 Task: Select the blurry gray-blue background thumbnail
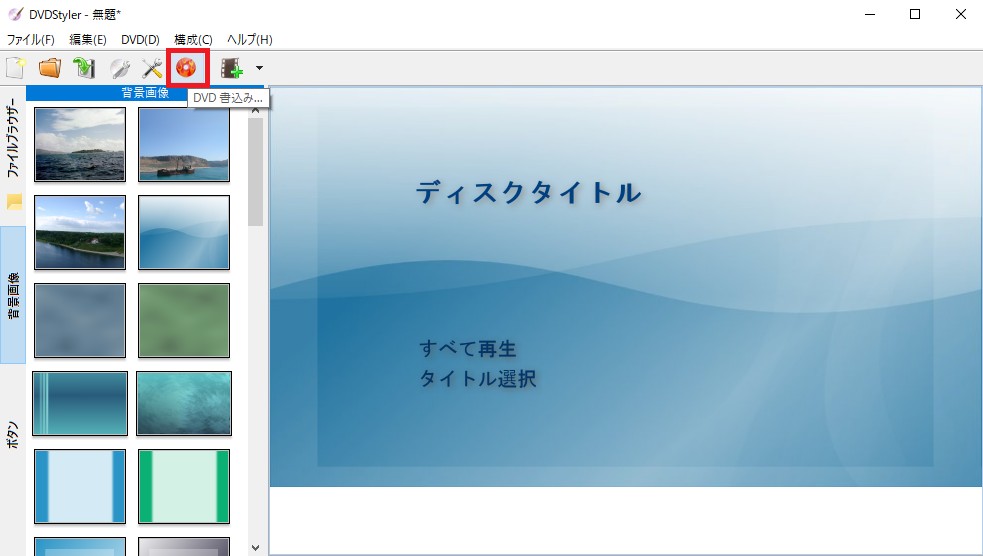[x=80, y=320]
